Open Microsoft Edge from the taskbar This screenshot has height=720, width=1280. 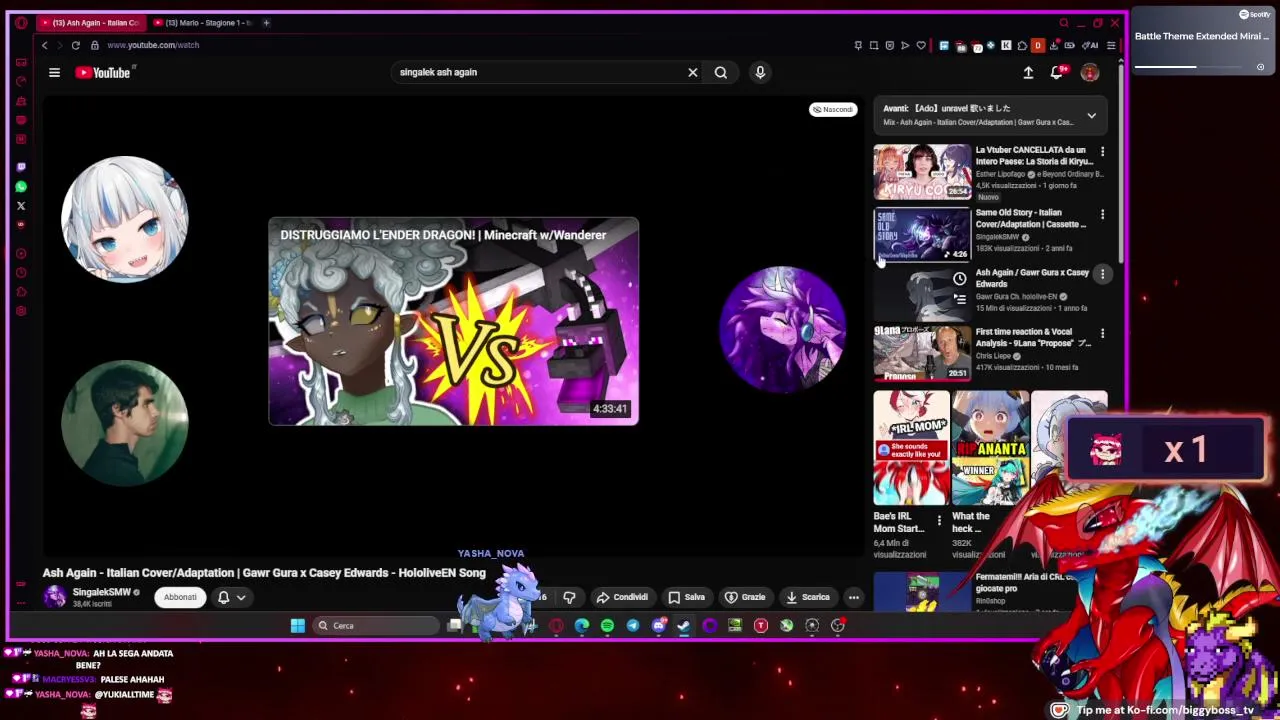(x=581, y=626)
